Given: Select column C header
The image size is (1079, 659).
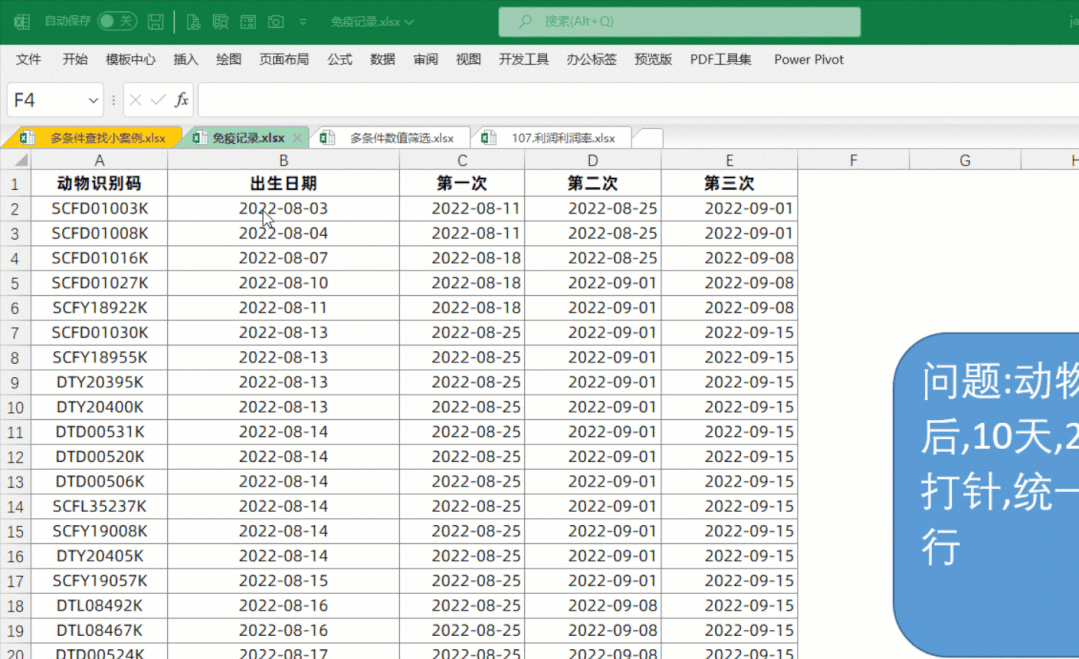Looking at the screenshot, I should 462,160.
